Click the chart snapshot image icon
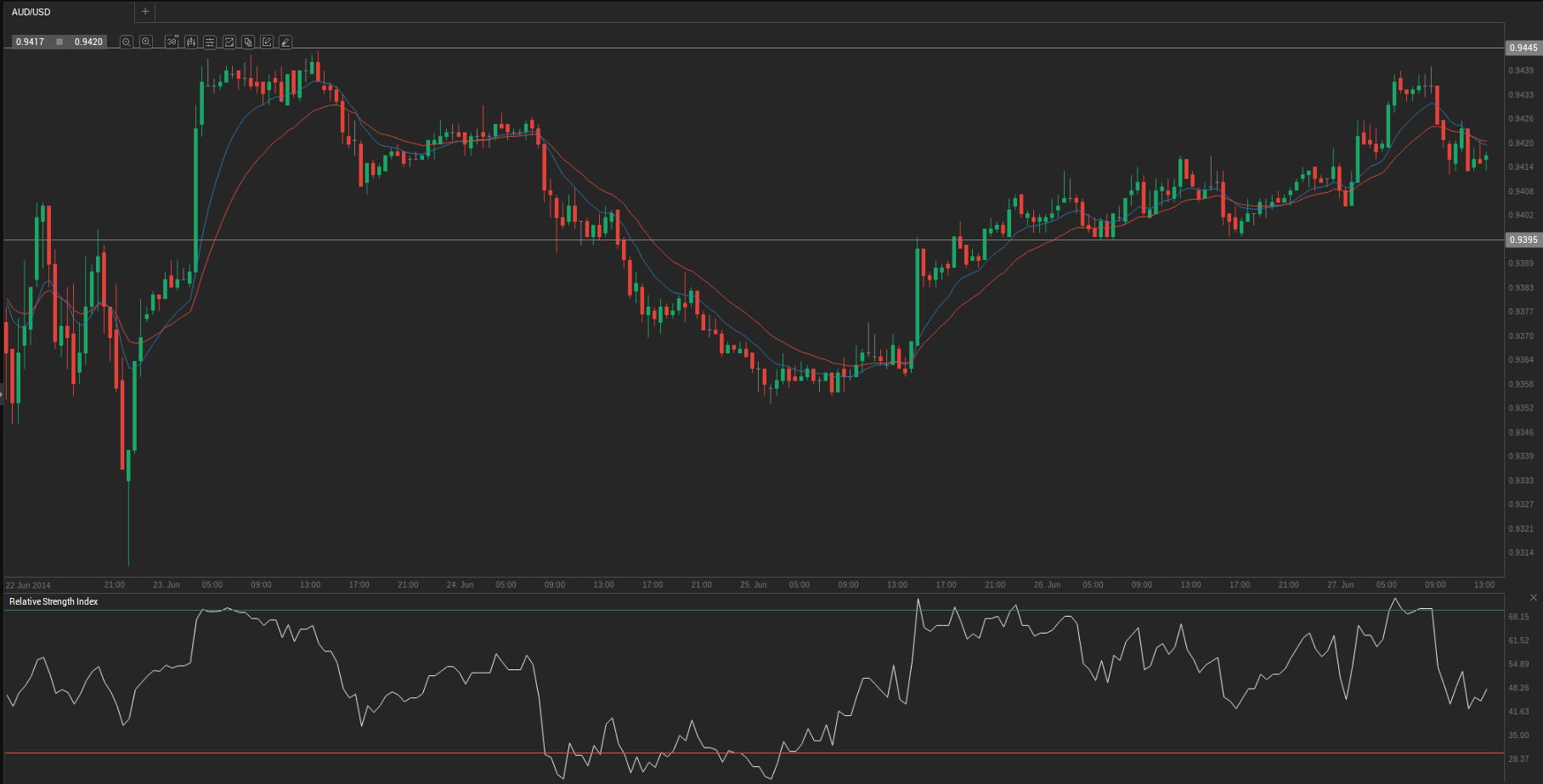The image size is (1543, 784). (x=229, y=42)
